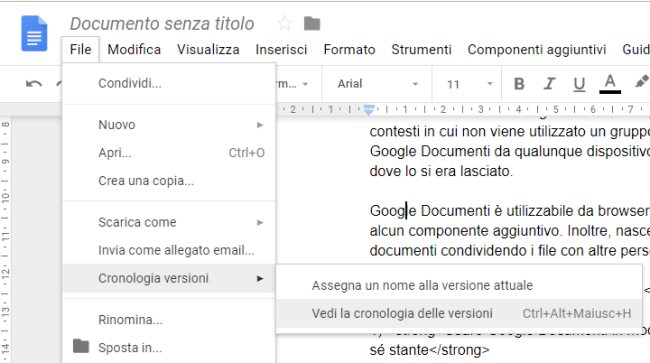
Task: Open the Visualizza menu
Action: click(208, 49)
